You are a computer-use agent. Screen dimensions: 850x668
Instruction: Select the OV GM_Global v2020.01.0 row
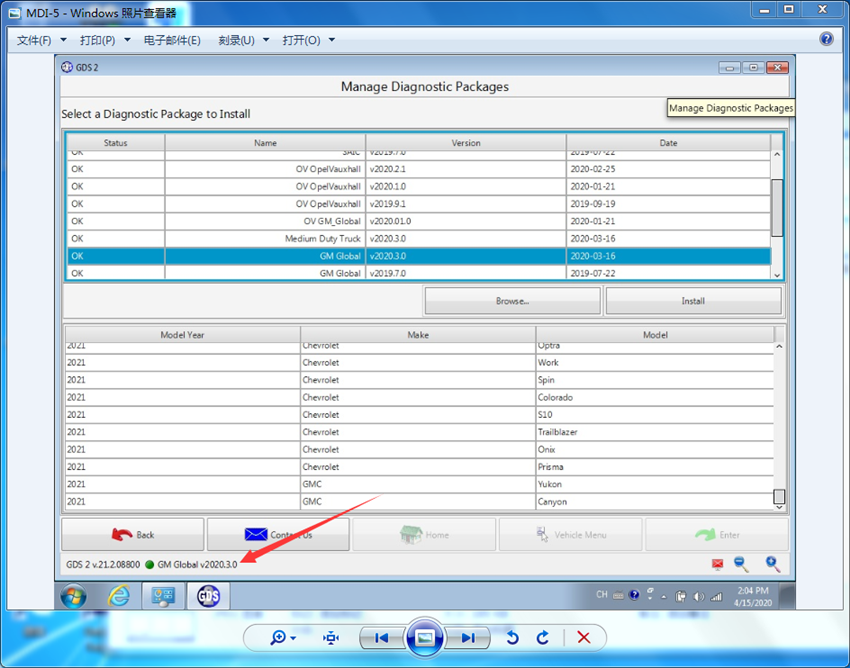click(x=418, y=221)
